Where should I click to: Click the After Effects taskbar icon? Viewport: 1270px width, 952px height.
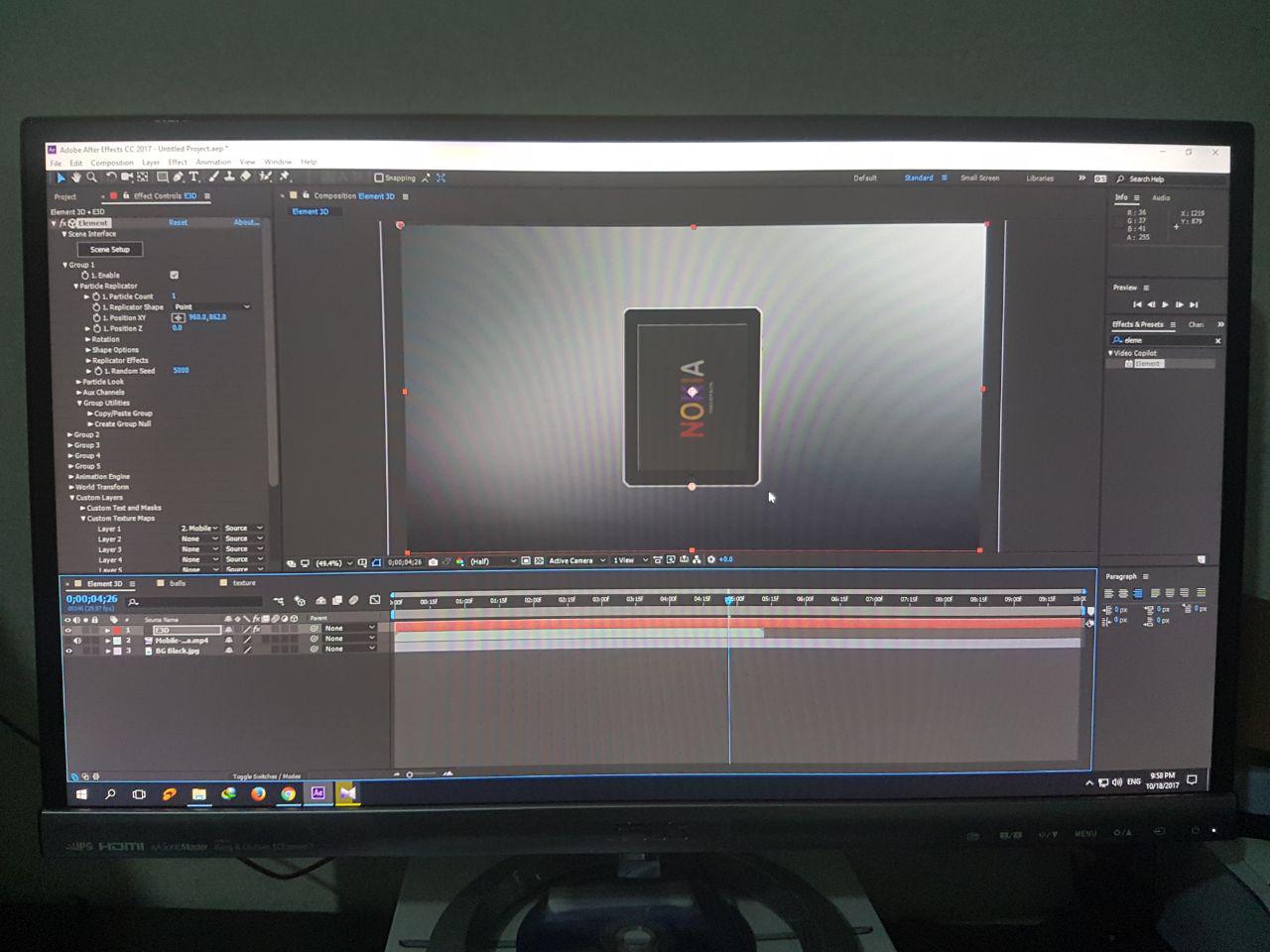coord(317,793)
